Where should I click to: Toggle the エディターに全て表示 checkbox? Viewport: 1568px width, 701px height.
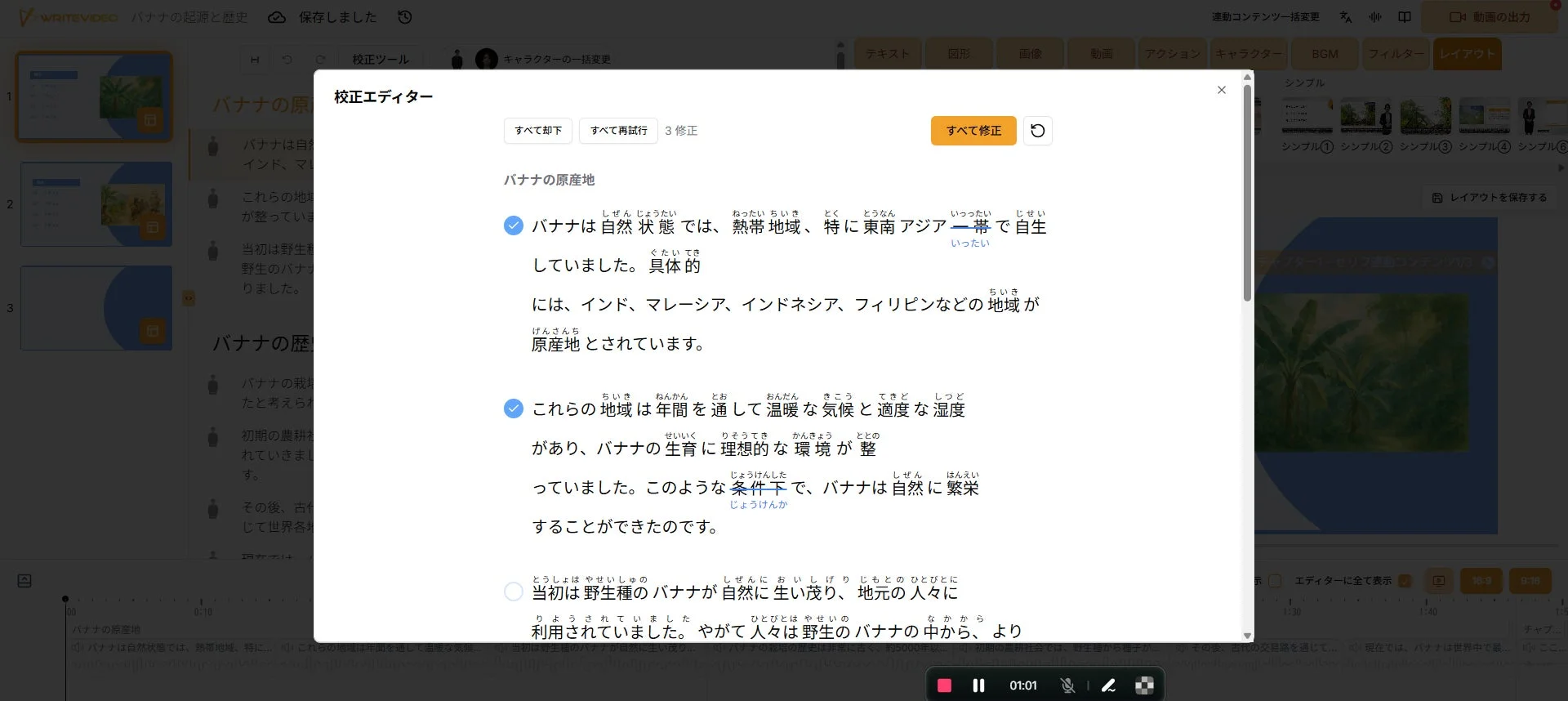[x=1405, y=581]
